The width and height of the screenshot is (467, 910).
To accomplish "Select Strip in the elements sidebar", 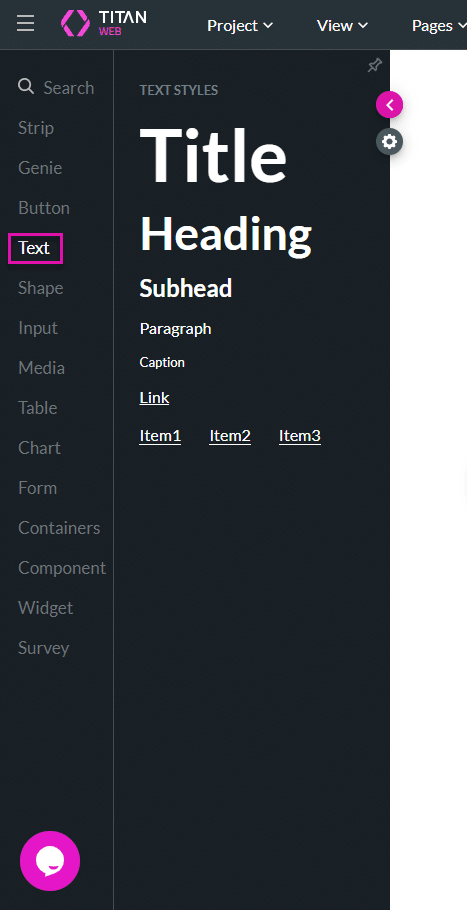I will [36, 128].
